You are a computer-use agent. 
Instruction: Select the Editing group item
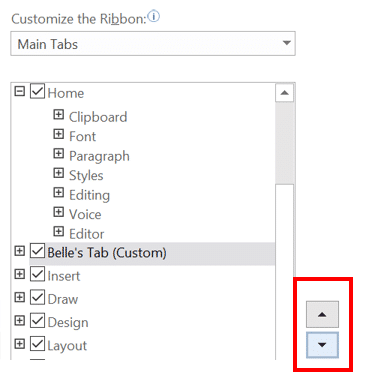[89, 195]
